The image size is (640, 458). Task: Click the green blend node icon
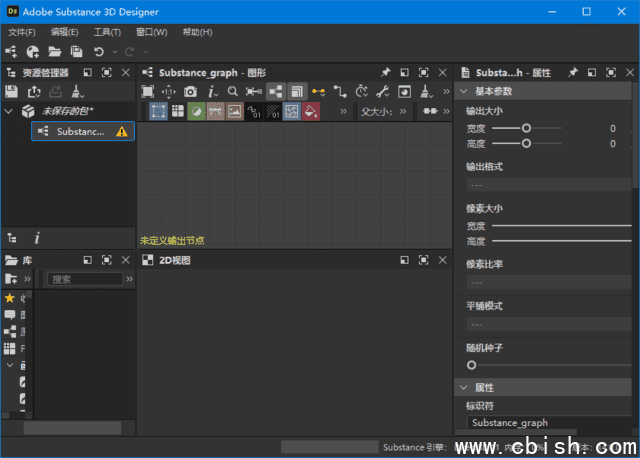coord(196,111)
